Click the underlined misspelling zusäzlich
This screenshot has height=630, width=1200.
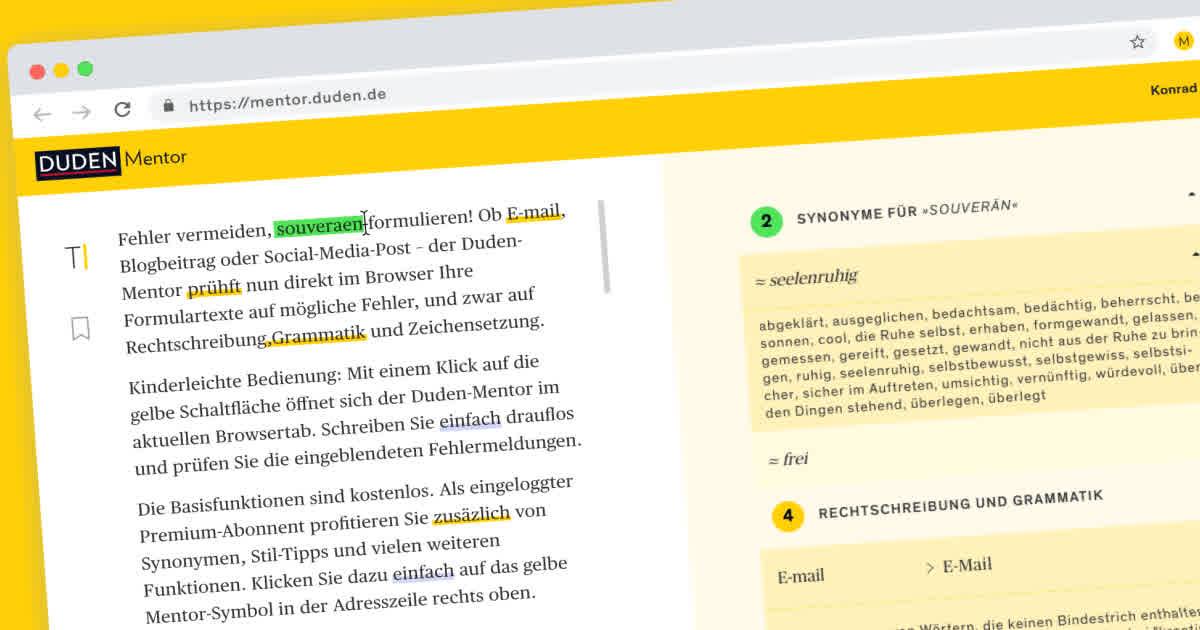click(x=471, y=516)
